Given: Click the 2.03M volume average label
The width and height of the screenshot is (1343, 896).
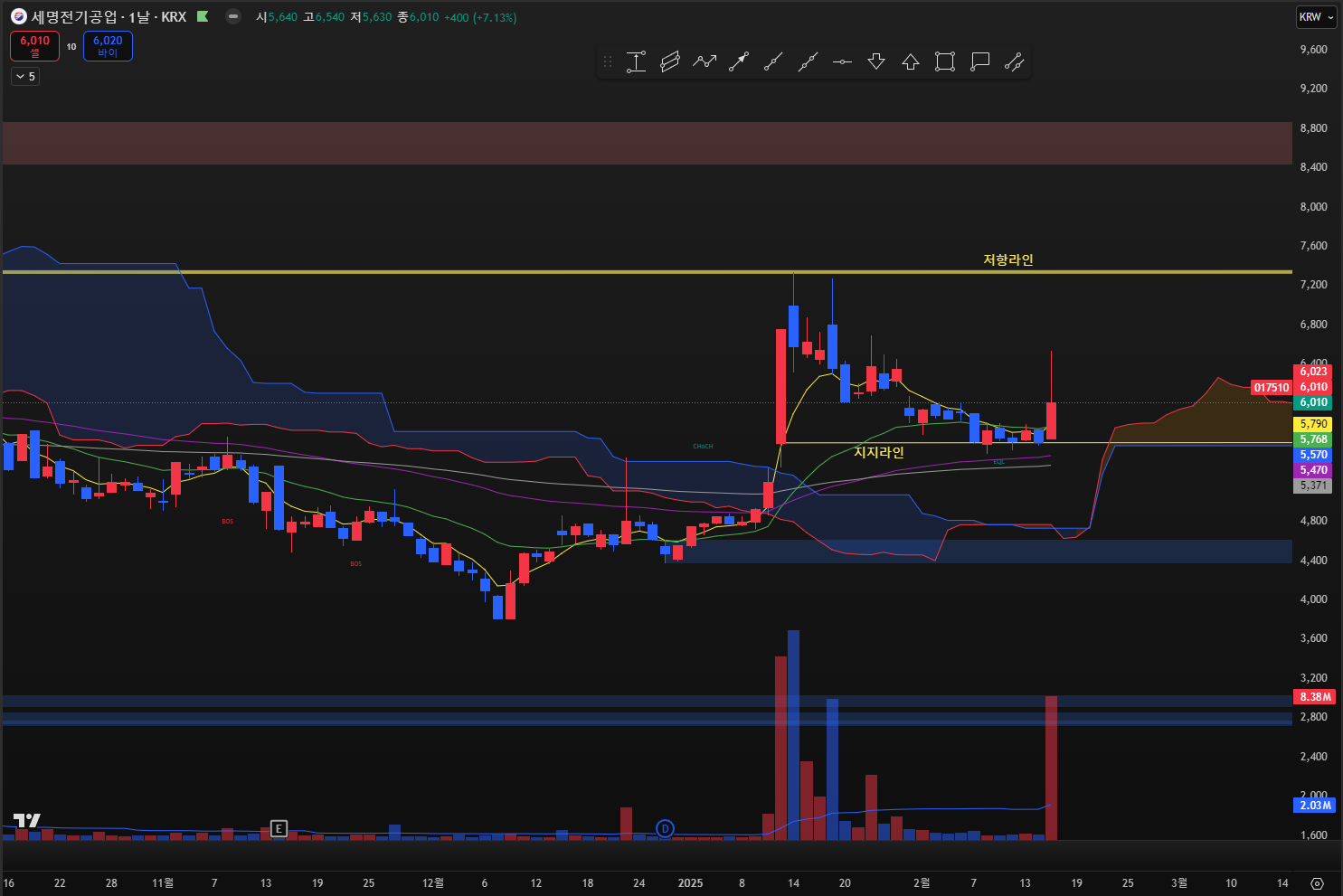Looking at the screenshot, I should [1315, 805].
